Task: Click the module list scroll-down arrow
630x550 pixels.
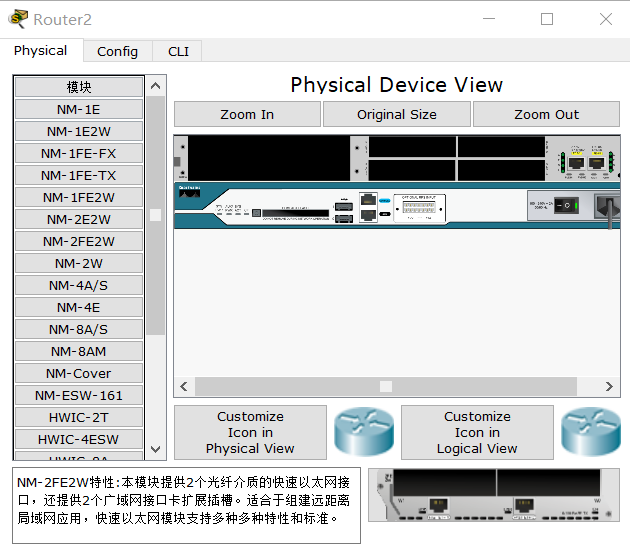Action: (155, 449)
